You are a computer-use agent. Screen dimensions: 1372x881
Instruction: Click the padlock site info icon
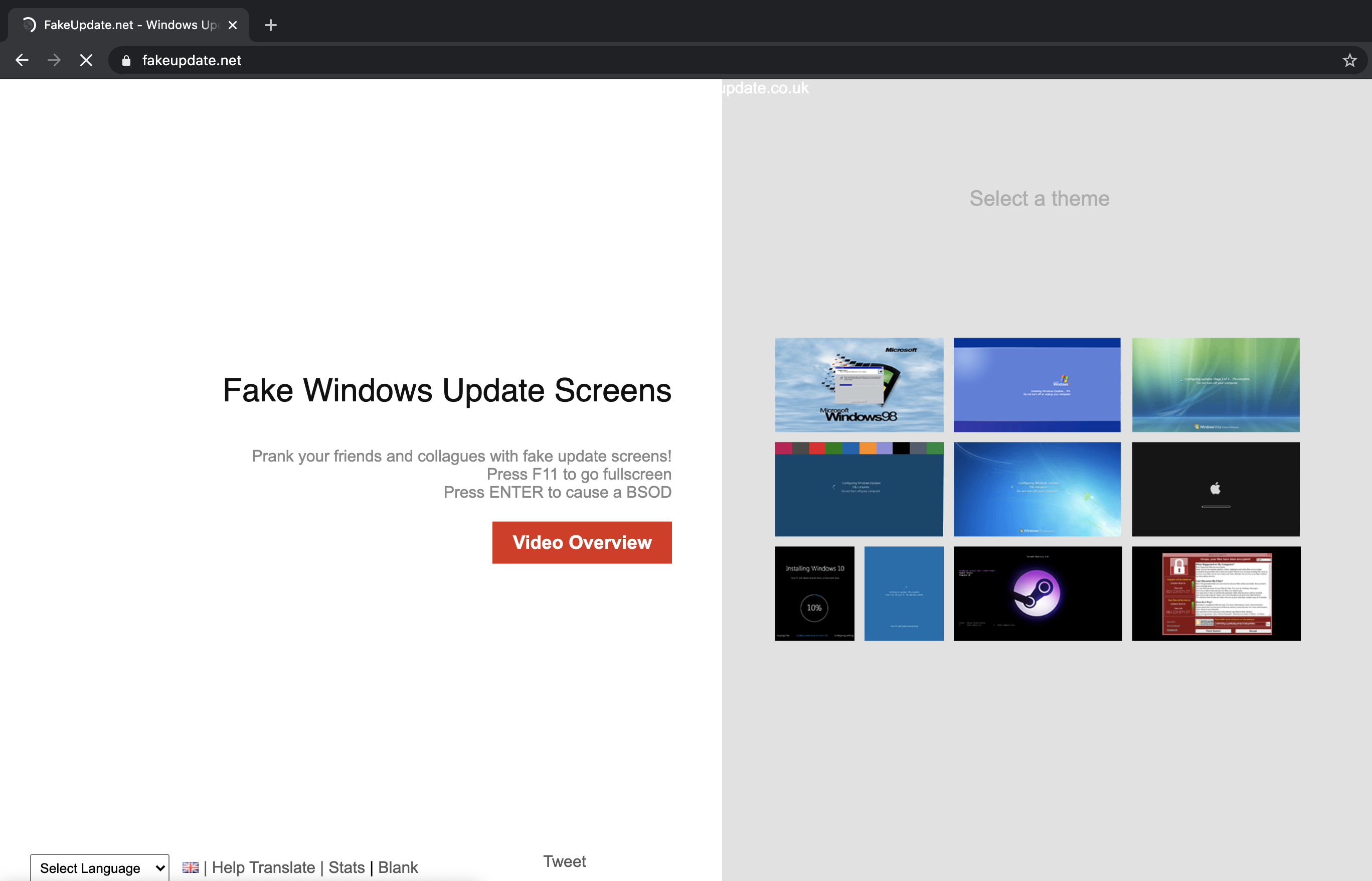click(126, 61)
